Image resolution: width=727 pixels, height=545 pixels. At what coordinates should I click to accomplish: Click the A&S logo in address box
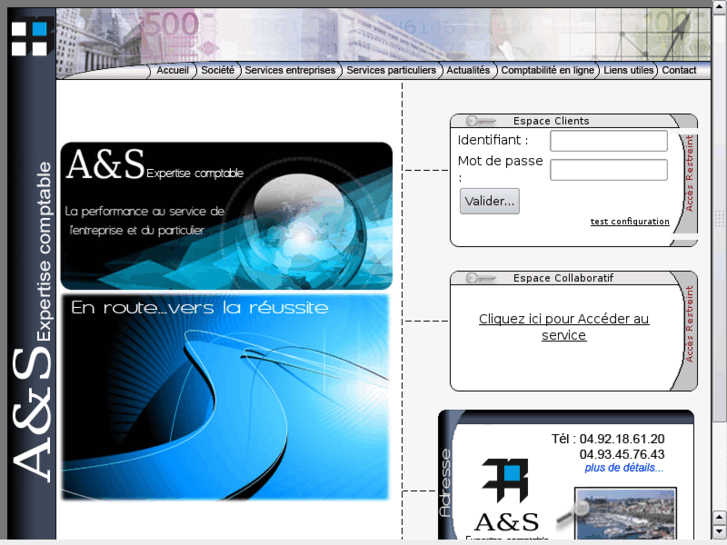point(506,499)
